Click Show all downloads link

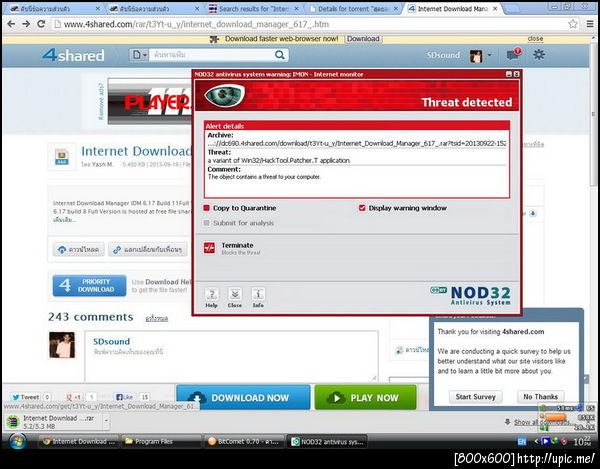540,422
